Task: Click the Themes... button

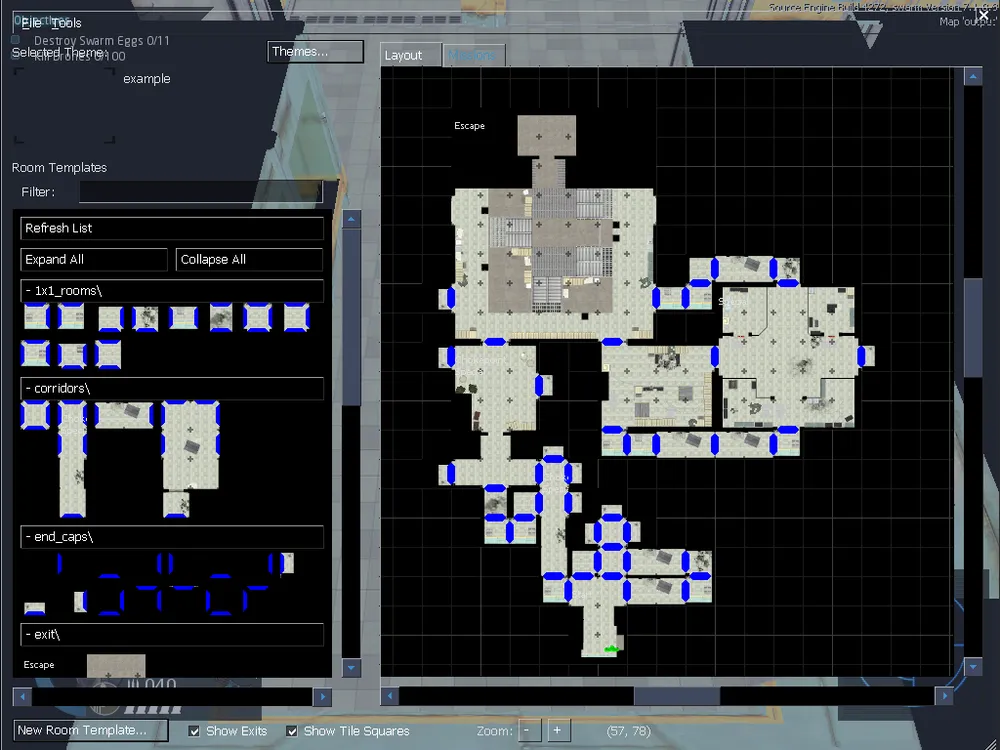Action: click(315, 52)
